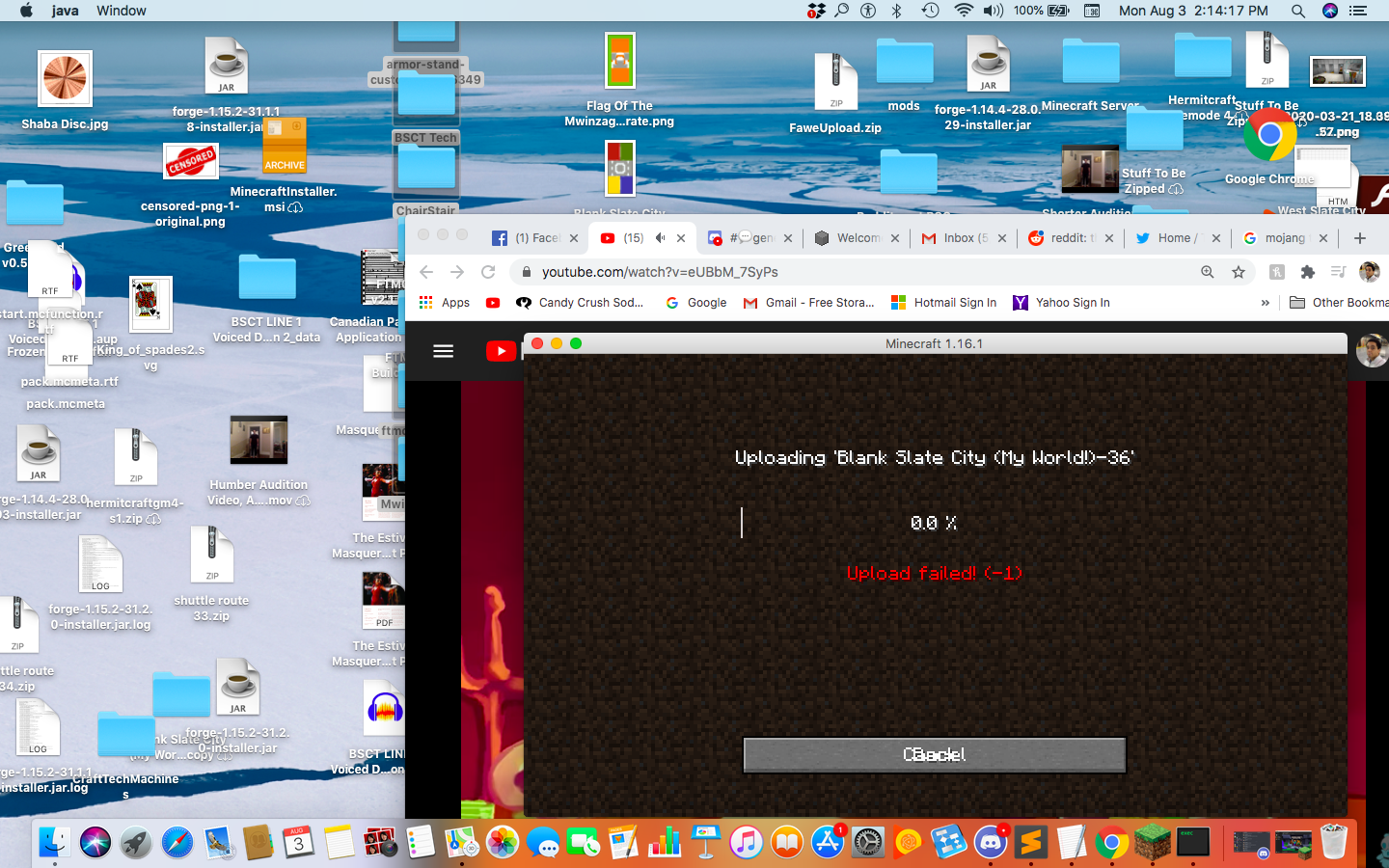Image resolution: width=1389 pixels, height=868 pixels.
Task: Bookmark this page with star icon
Action: pyautogui.click(x=1239, y=272)
